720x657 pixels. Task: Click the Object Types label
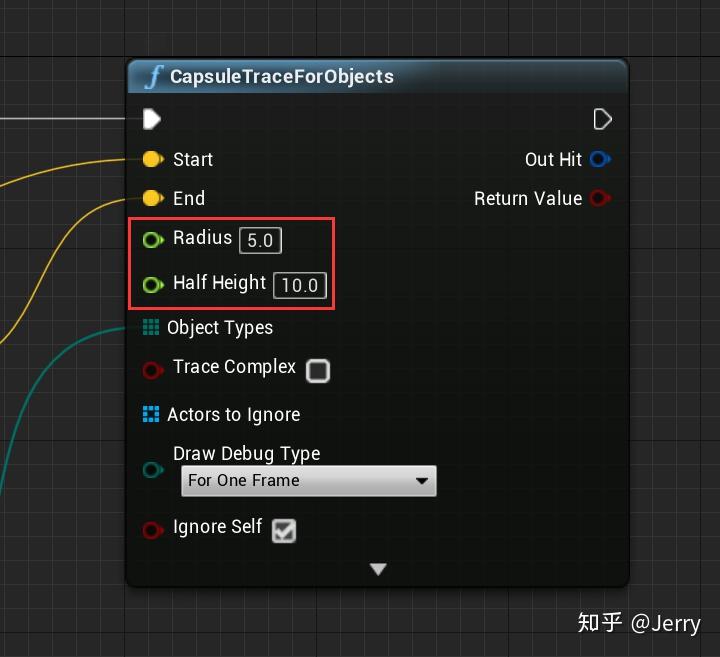[220, 328]
